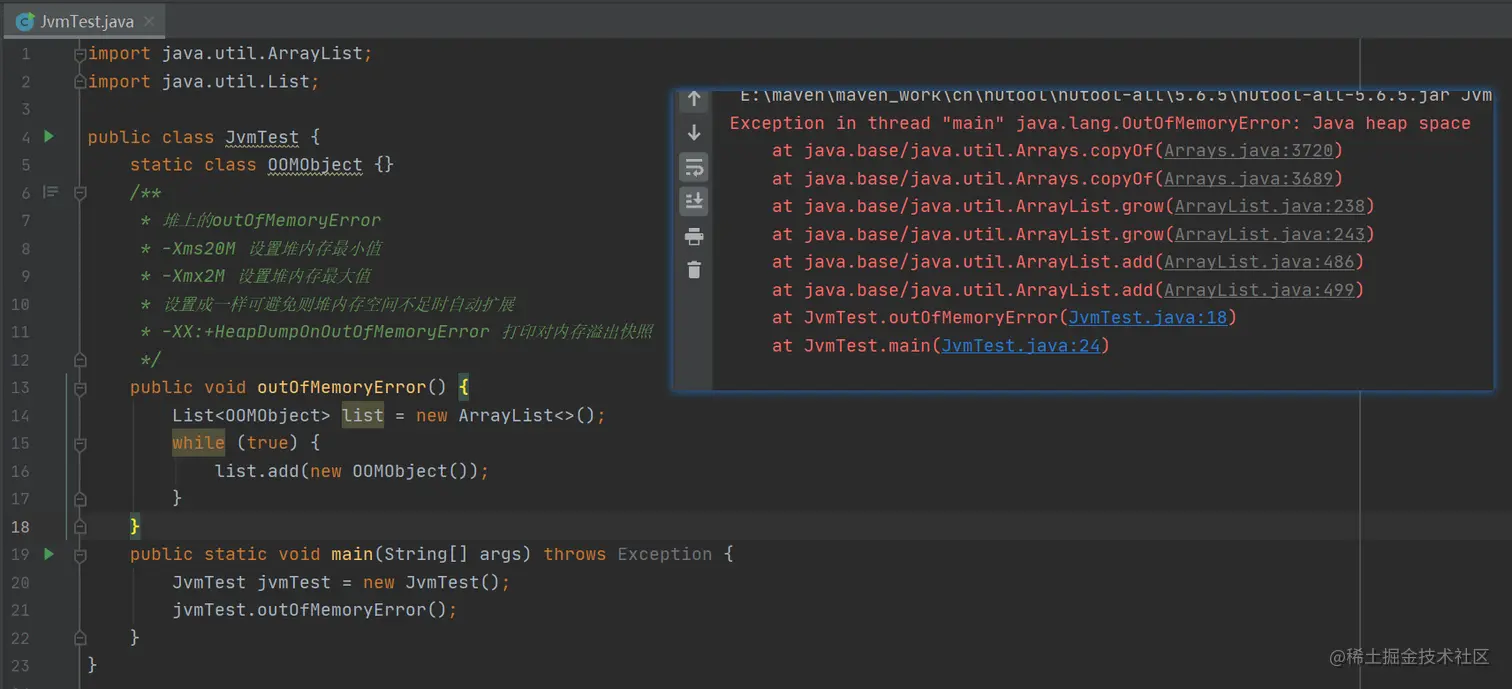The image size is (1512, 689).
Task: Open the ArrayList.java:499 link
Action: coord(1259,290)
